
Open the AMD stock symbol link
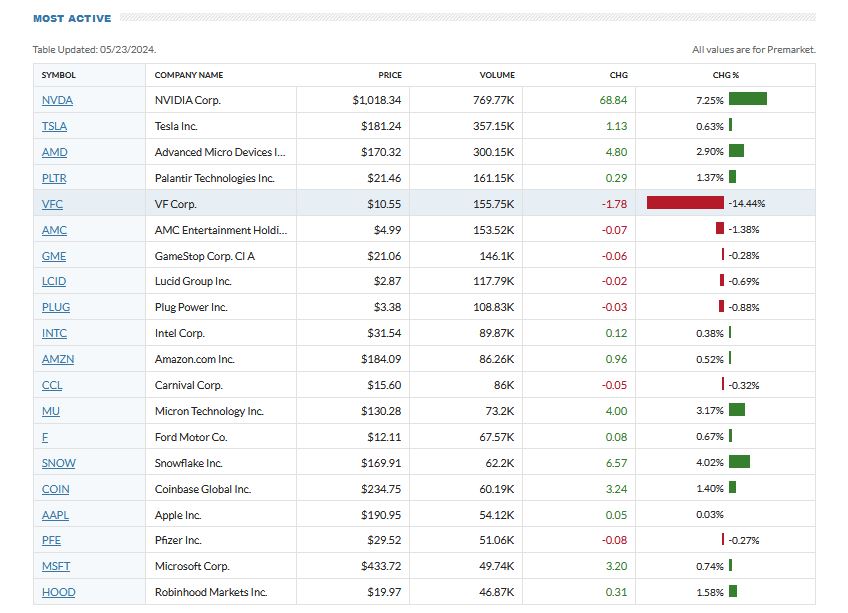(54, 152)
